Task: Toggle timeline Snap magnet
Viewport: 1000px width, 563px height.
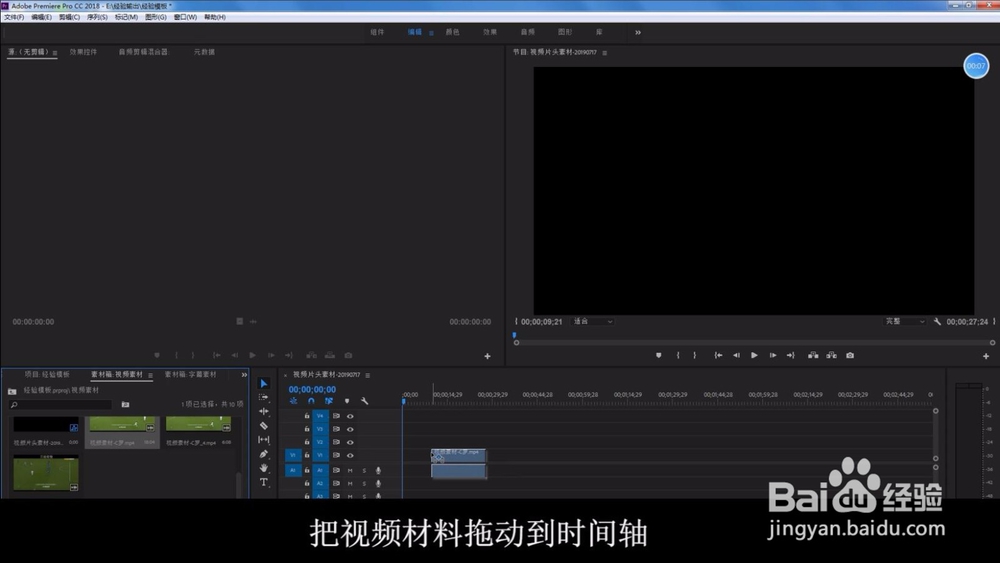Action: 311,401
